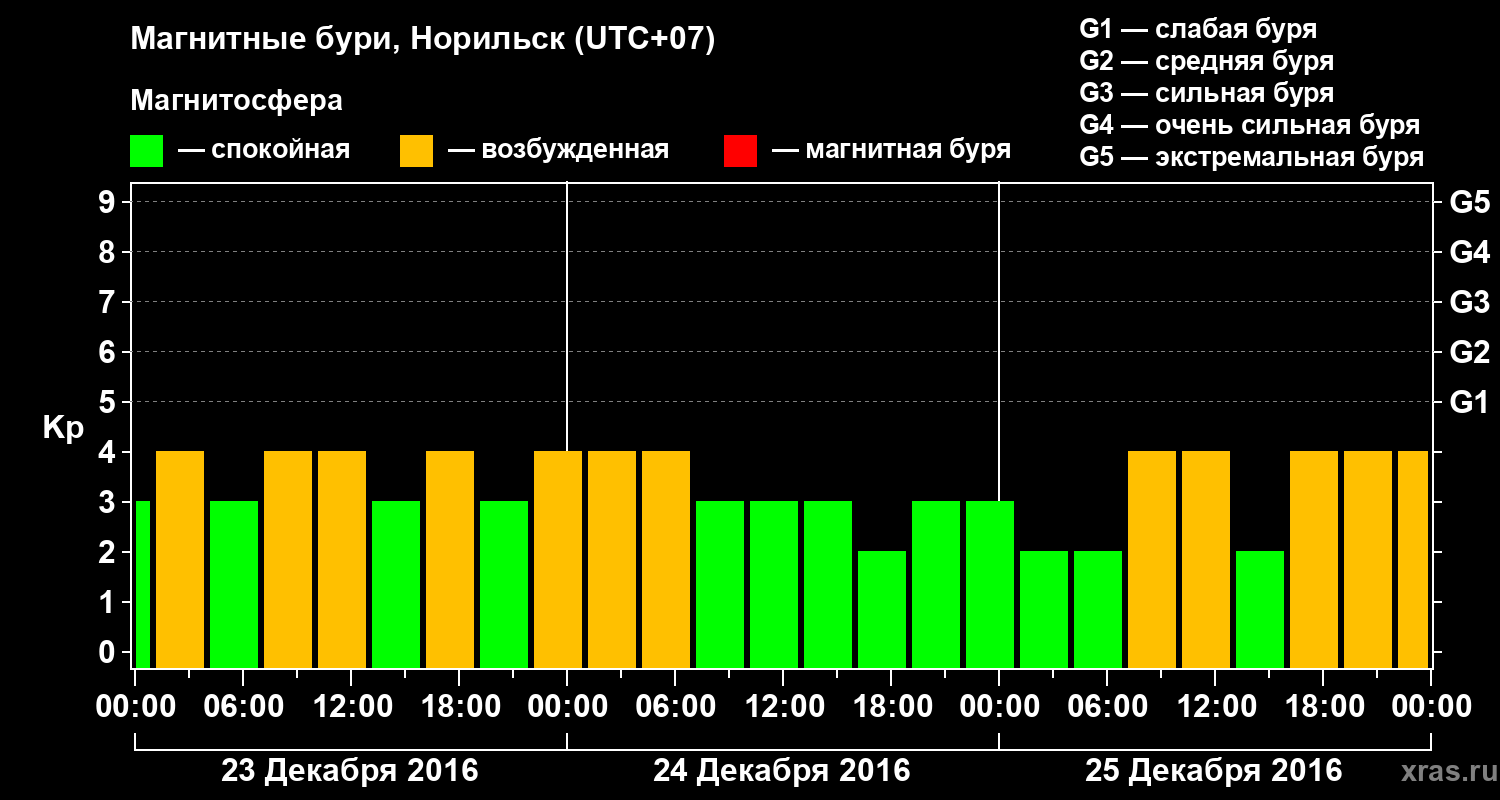
Task: Click the narrow green bar starting 23 December
Action: [x=142, y=584]
